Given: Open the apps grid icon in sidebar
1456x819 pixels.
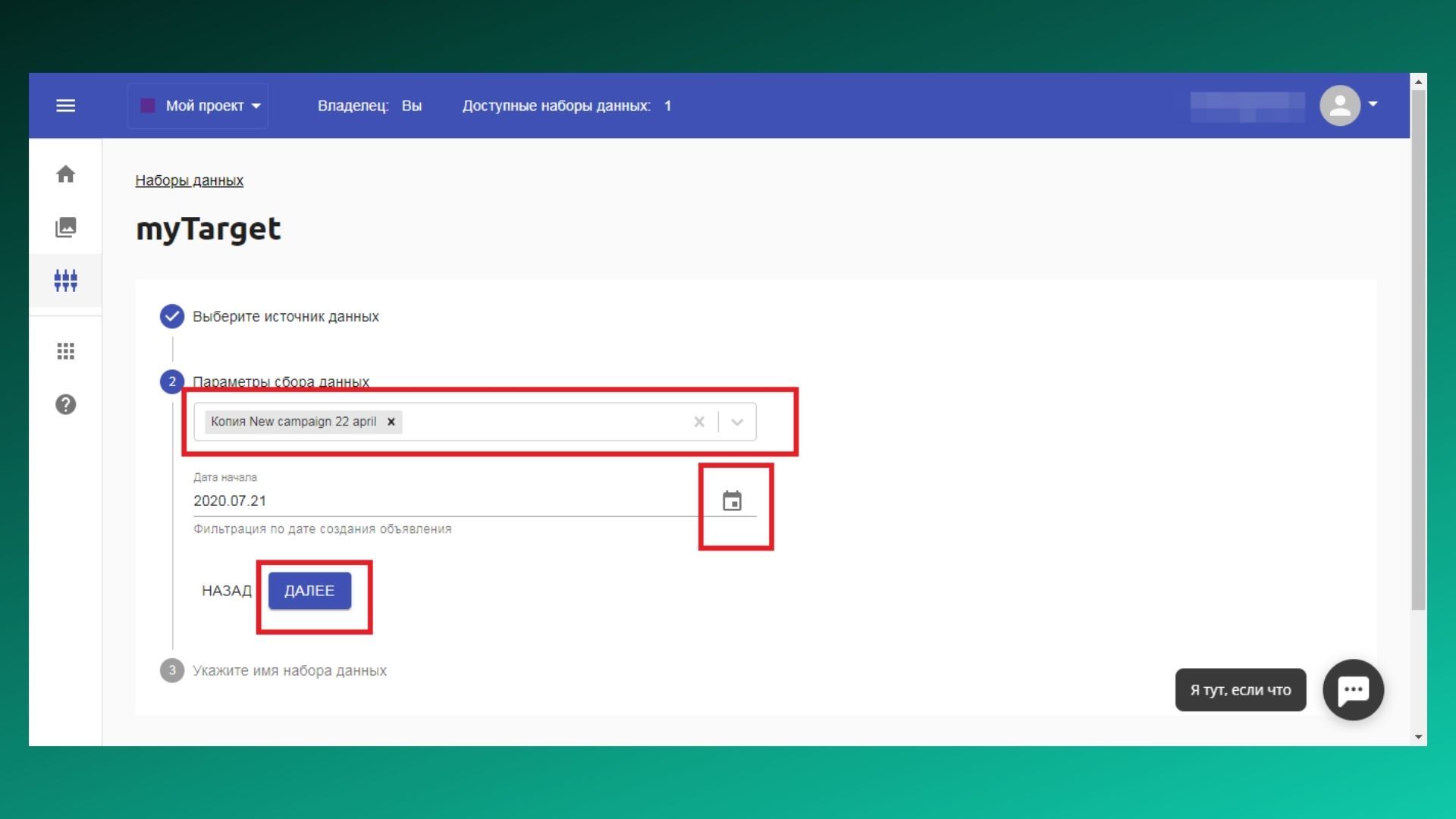Looking at the screenshot, I should [65, 351].
